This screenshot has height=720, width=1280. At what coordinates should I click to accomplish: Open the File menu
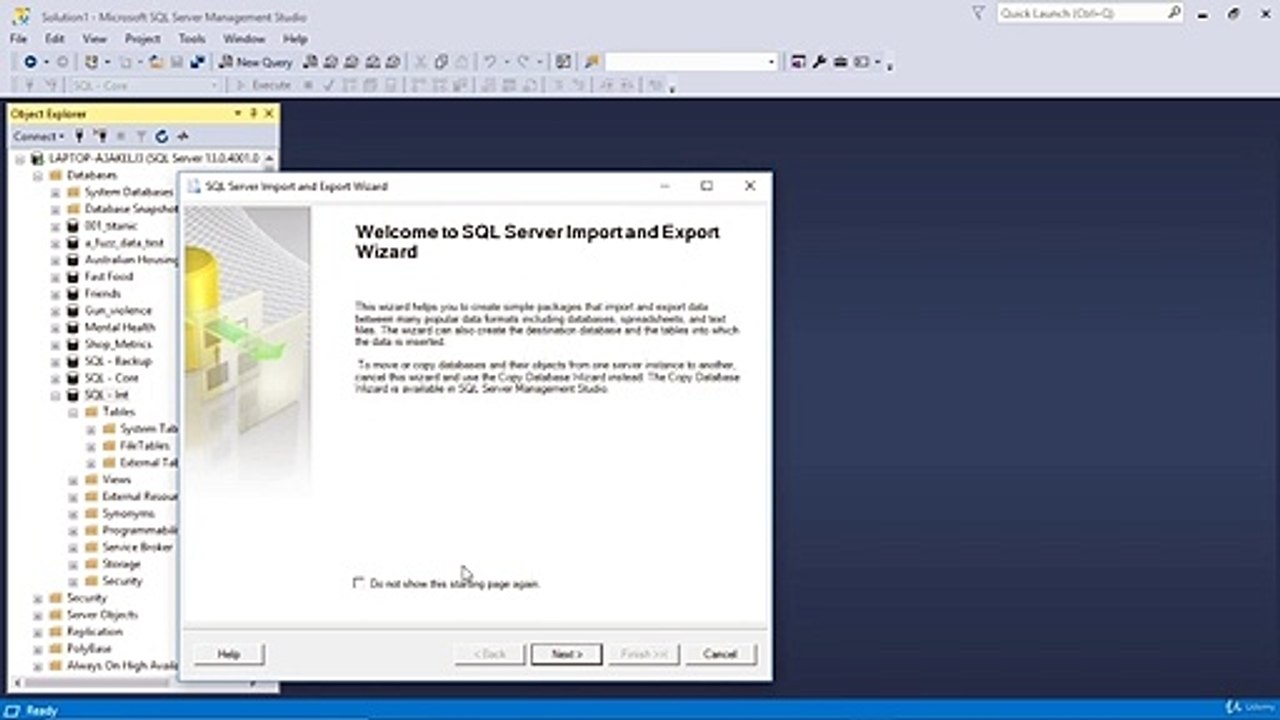(18, 39)
